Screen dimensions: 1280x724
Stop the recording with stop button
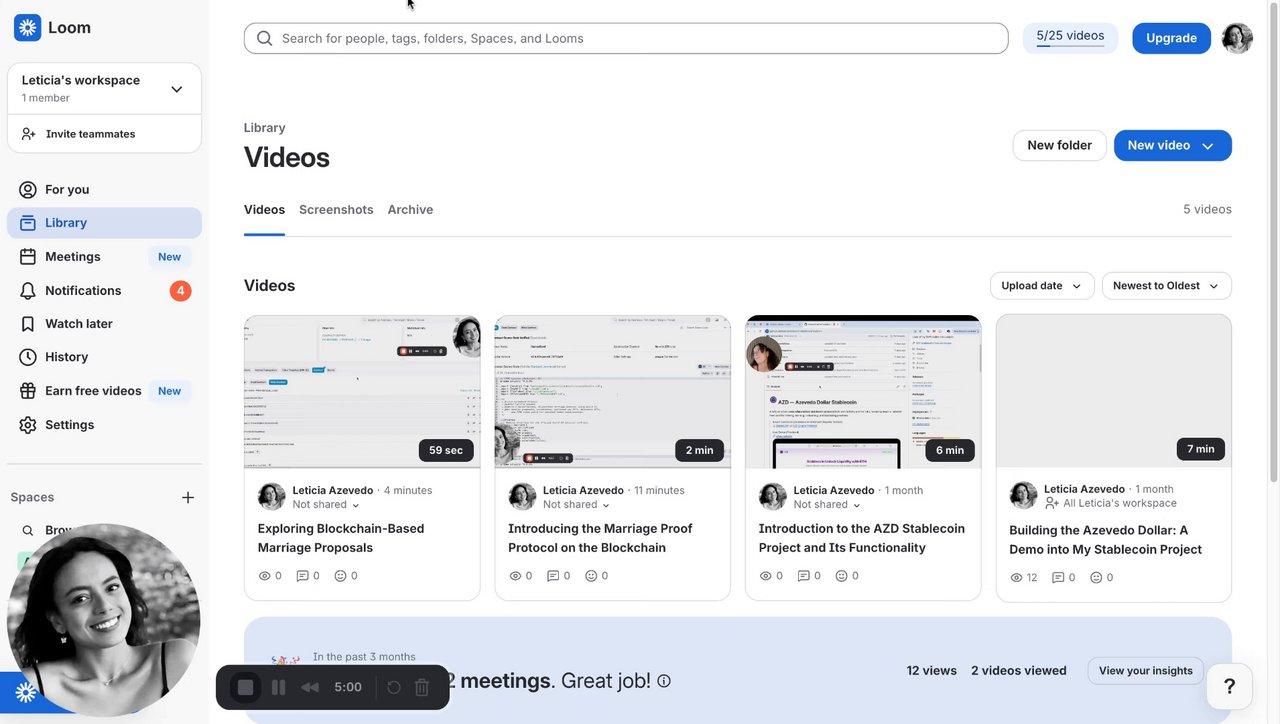click(x=246, y=687)
